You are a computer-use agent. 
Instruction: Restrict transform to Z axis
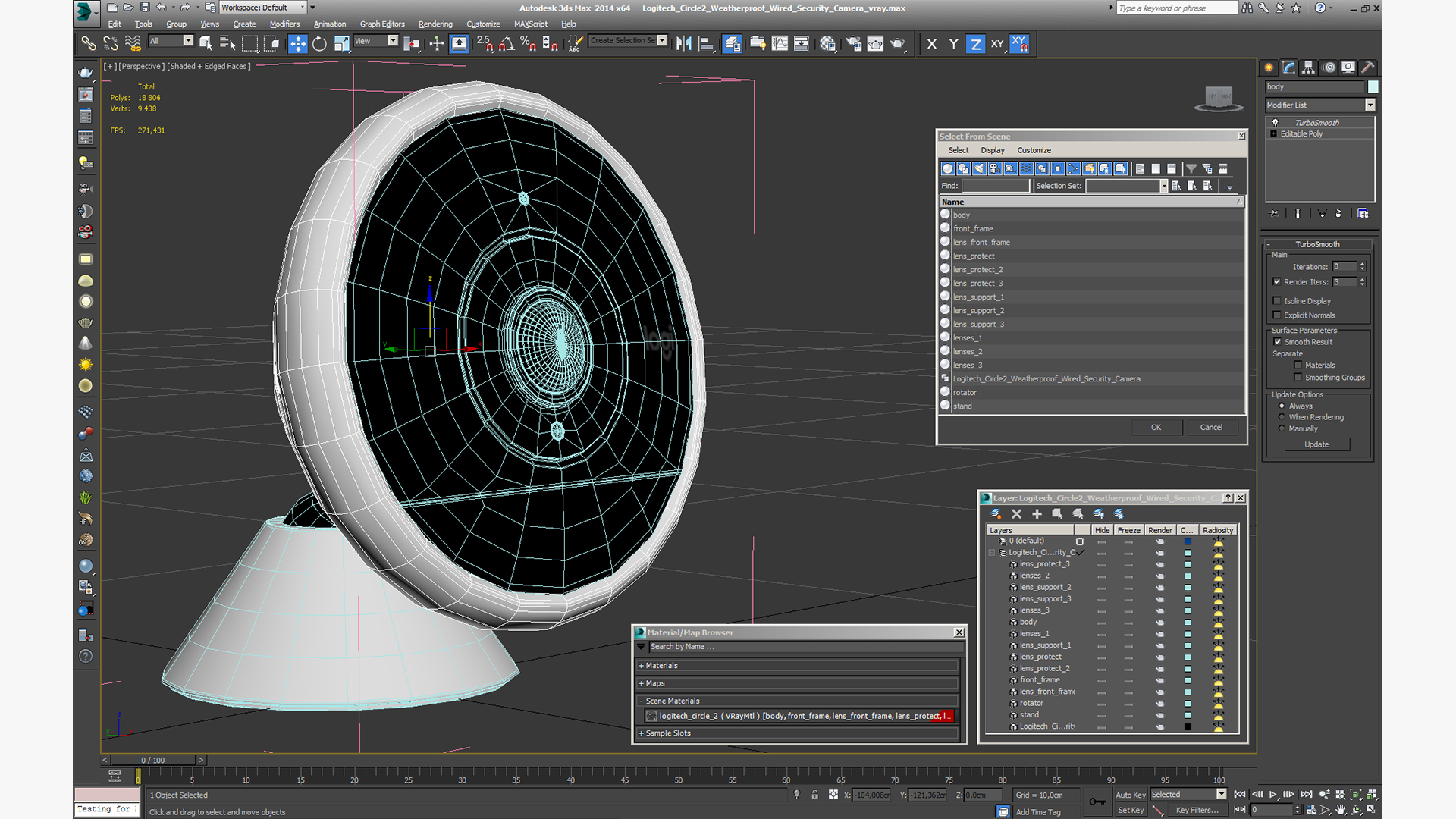tap(975, 44)
